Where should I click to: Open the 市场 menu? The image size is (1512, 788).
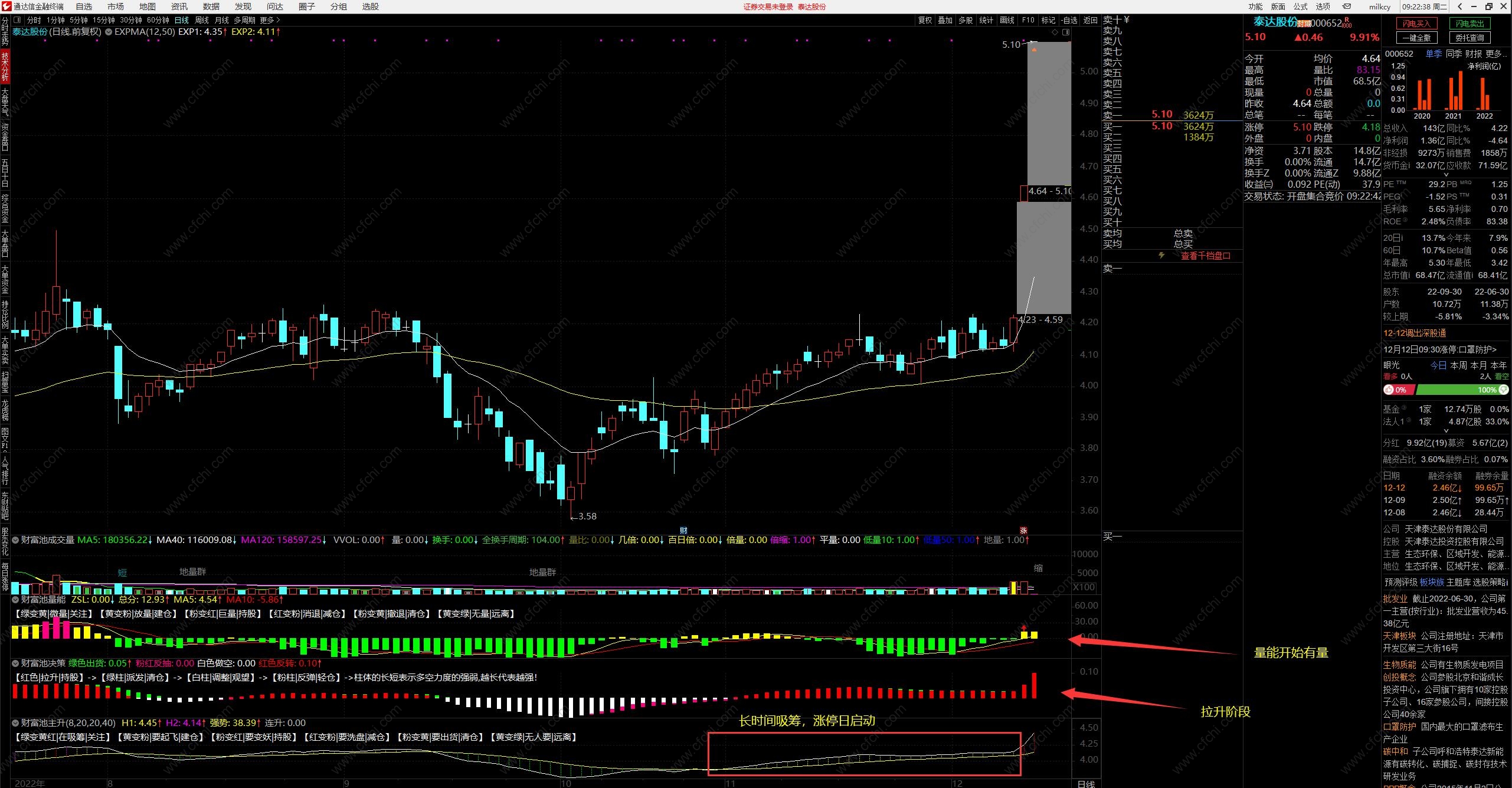pyautogui.click(x=116, y=6)
